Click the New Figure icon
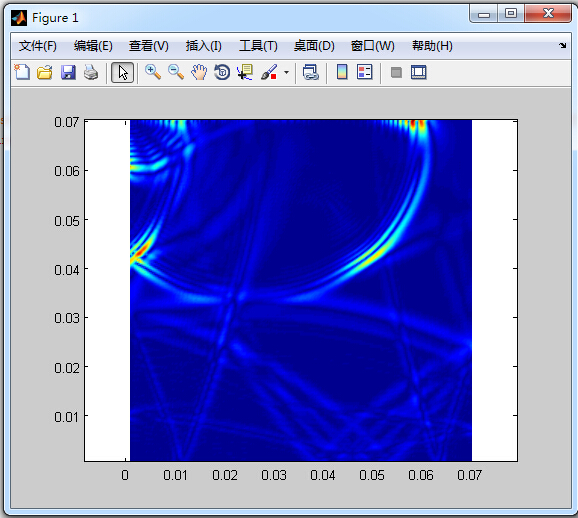Screen dimensions: 578x518 point(22,72)
